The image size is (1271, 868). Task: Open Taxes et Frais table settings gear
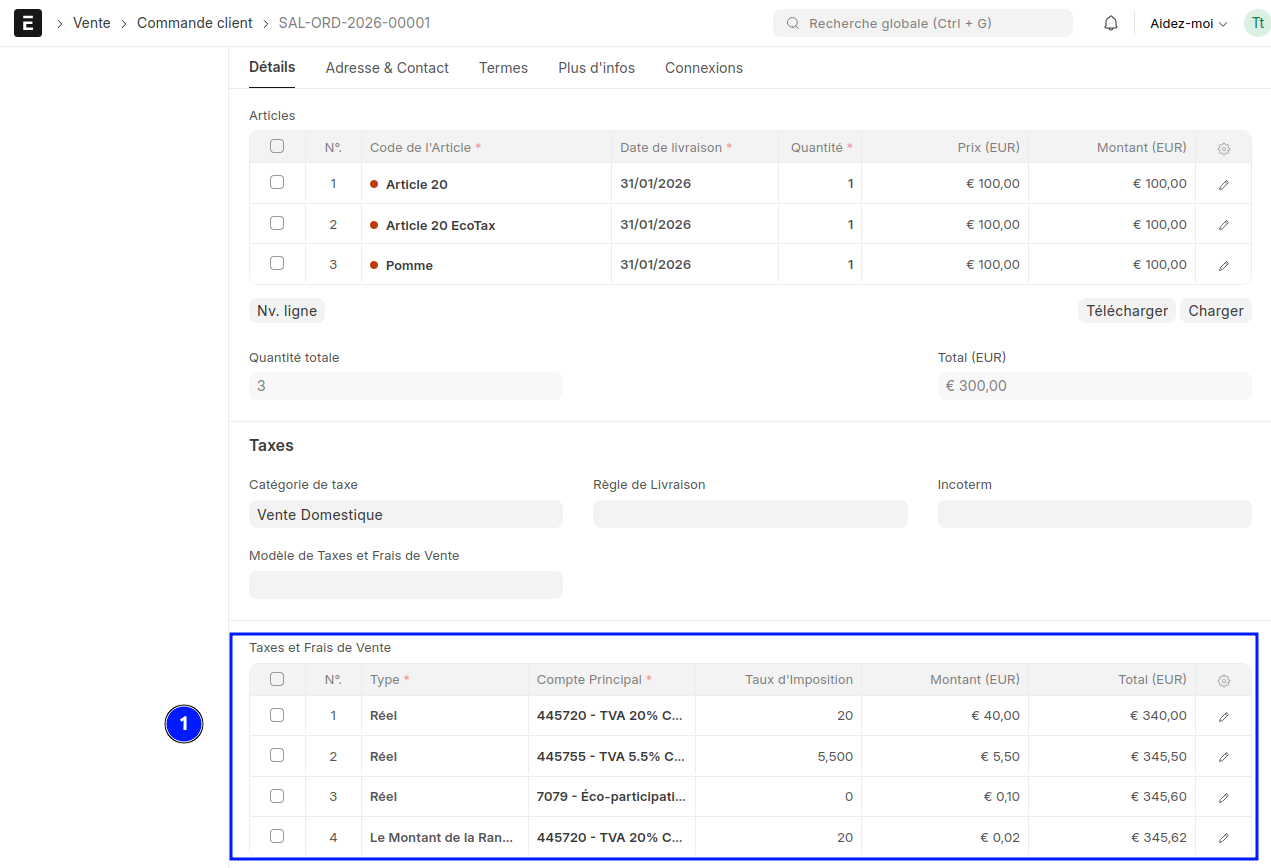[1223, 680]
